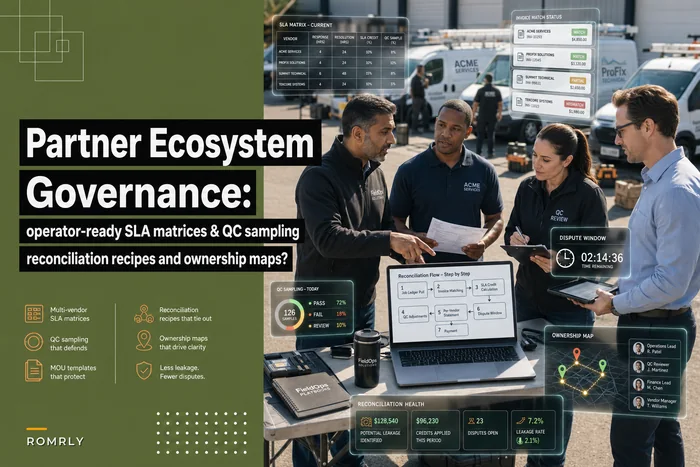Screen dimensions: 700x467
Task: Click the Profix Solutions invoice document icon
Action: [x=521, y=57]
